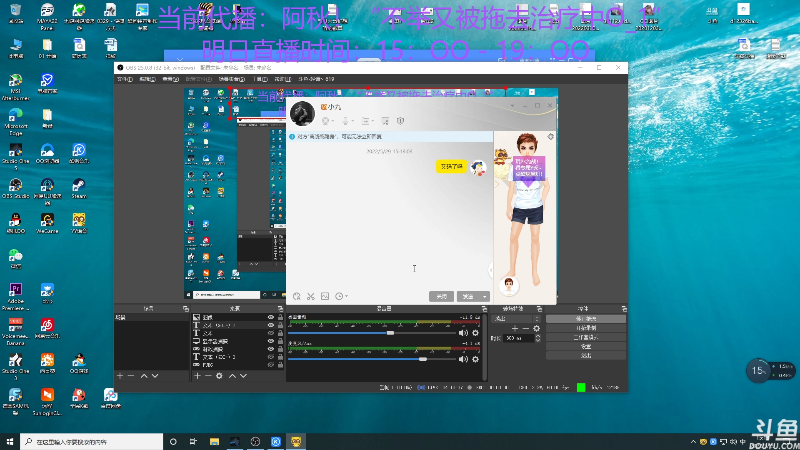Undock the audio mixer panel
This screenshot has height=450, width=800.
point(484,309)
